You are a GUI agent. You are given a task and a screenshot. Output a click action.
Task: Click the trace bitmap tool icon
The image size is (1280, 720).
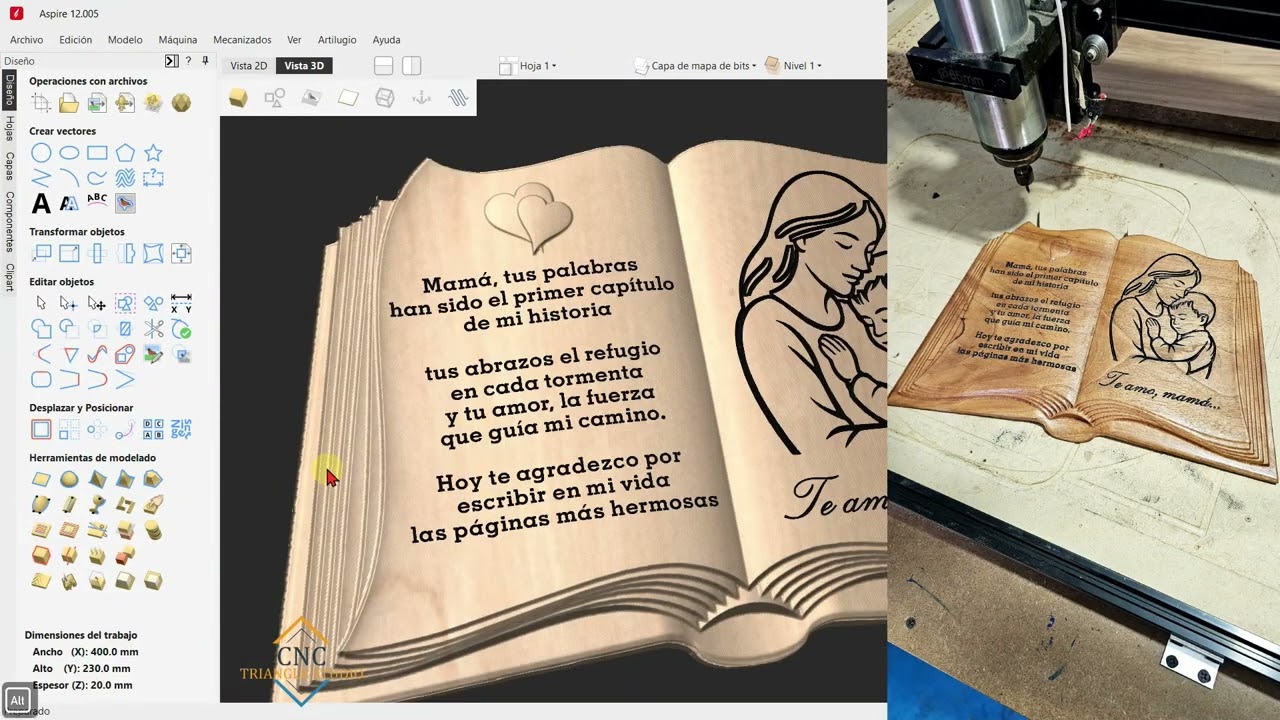pos(125,203)
